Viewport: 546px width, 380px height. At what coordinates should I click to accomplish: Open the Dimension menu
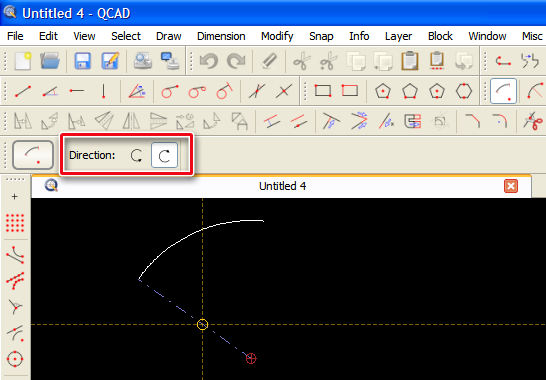coord(221,36)
